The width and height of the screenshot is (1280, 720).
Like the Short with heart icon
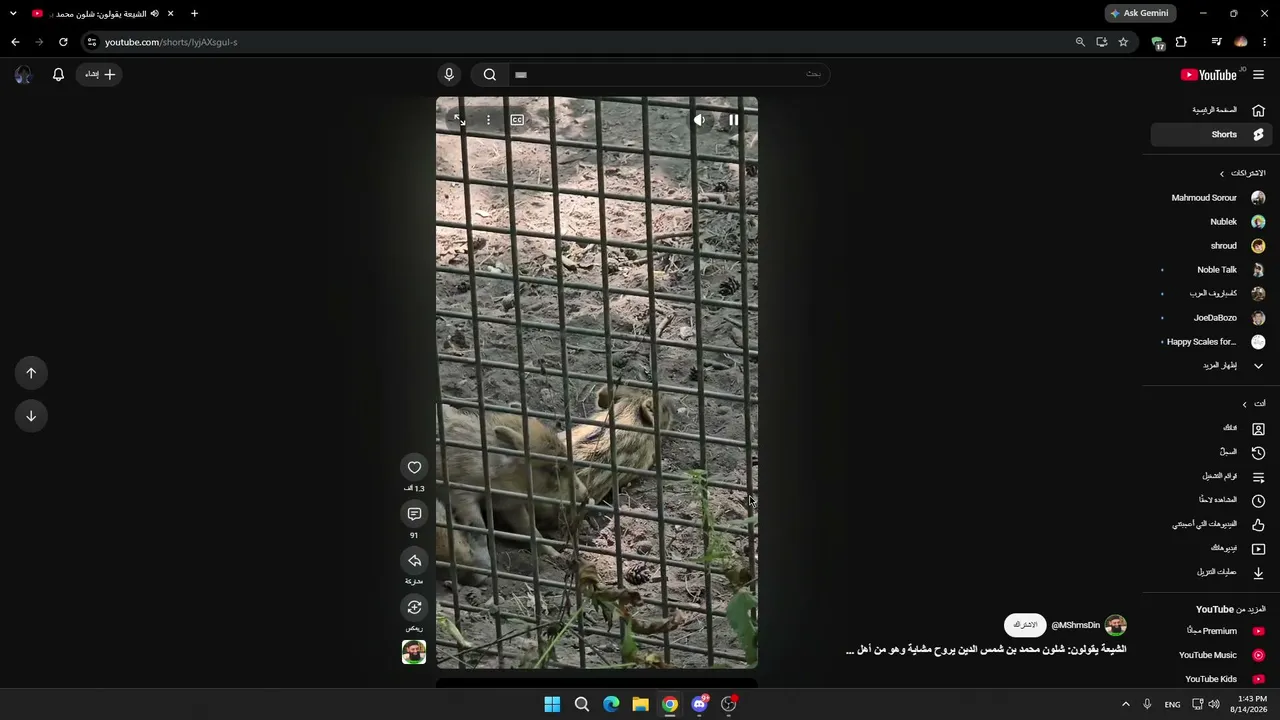point(414,467)
